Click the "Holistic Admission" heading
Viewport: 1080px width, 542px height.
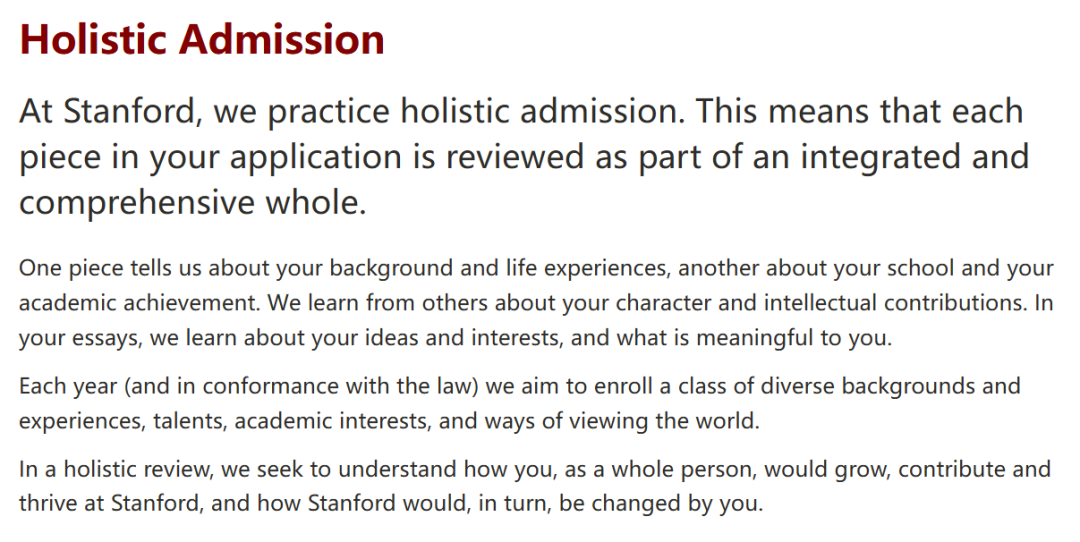coord(202,39)
